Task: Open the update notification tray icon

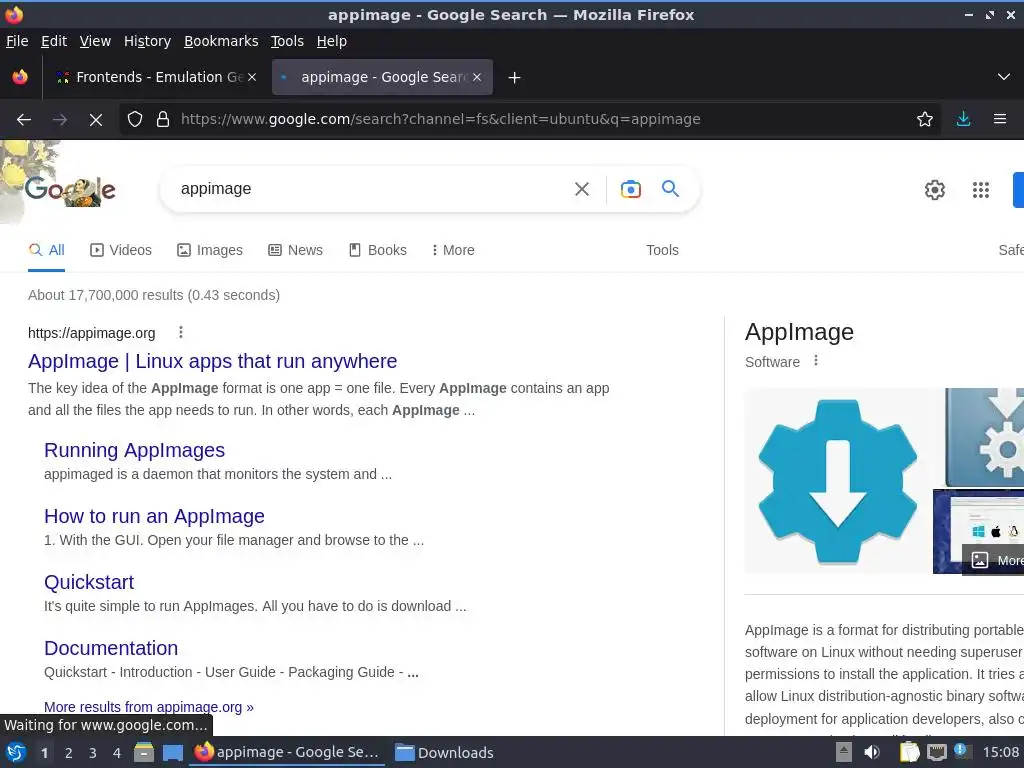Action: [961, 751]
